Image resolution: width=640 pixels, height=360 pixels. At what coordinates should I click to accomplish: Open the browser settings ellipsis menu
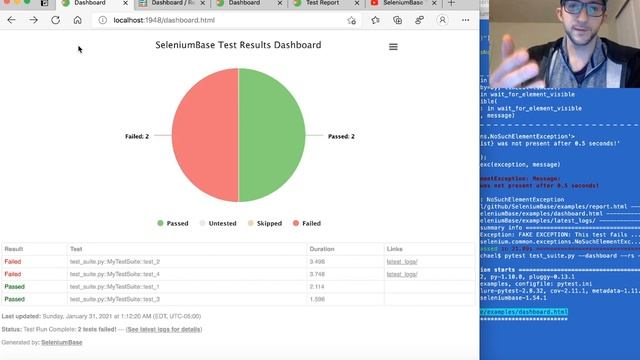[466, 20]
